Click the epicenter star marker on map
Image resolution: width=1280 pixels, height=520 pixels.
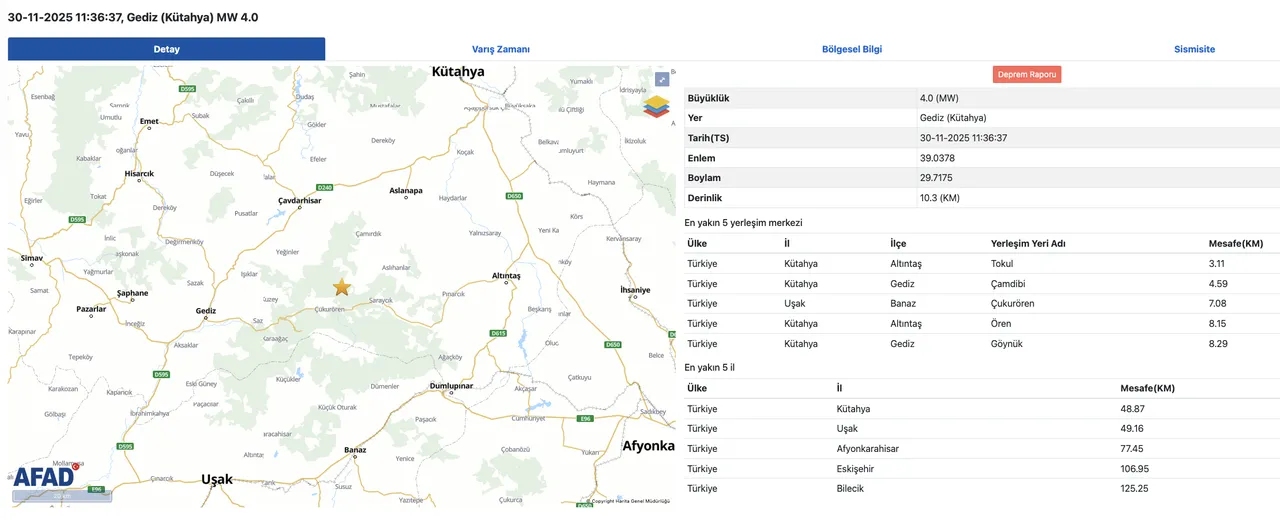(342, 287)
